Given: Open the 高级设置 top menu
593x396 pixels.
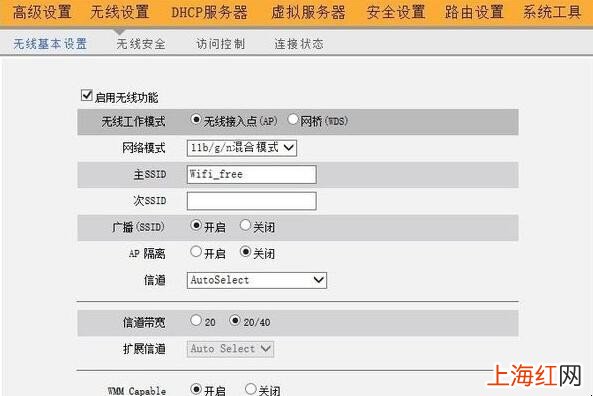Looking at the screenshot, I should pyautogui.click(x=42, y=12).
